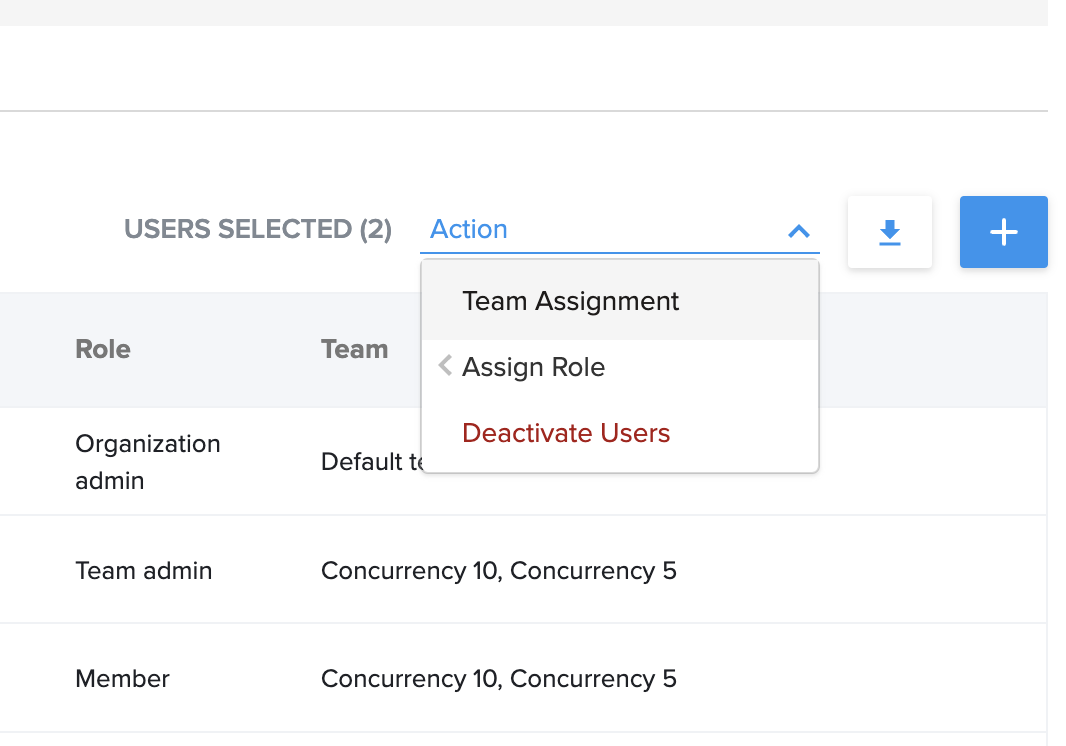Viewport: 1066px width, 746px height.
Task: Click the upward chevron on Action dropdown
Action: point(798,231)
